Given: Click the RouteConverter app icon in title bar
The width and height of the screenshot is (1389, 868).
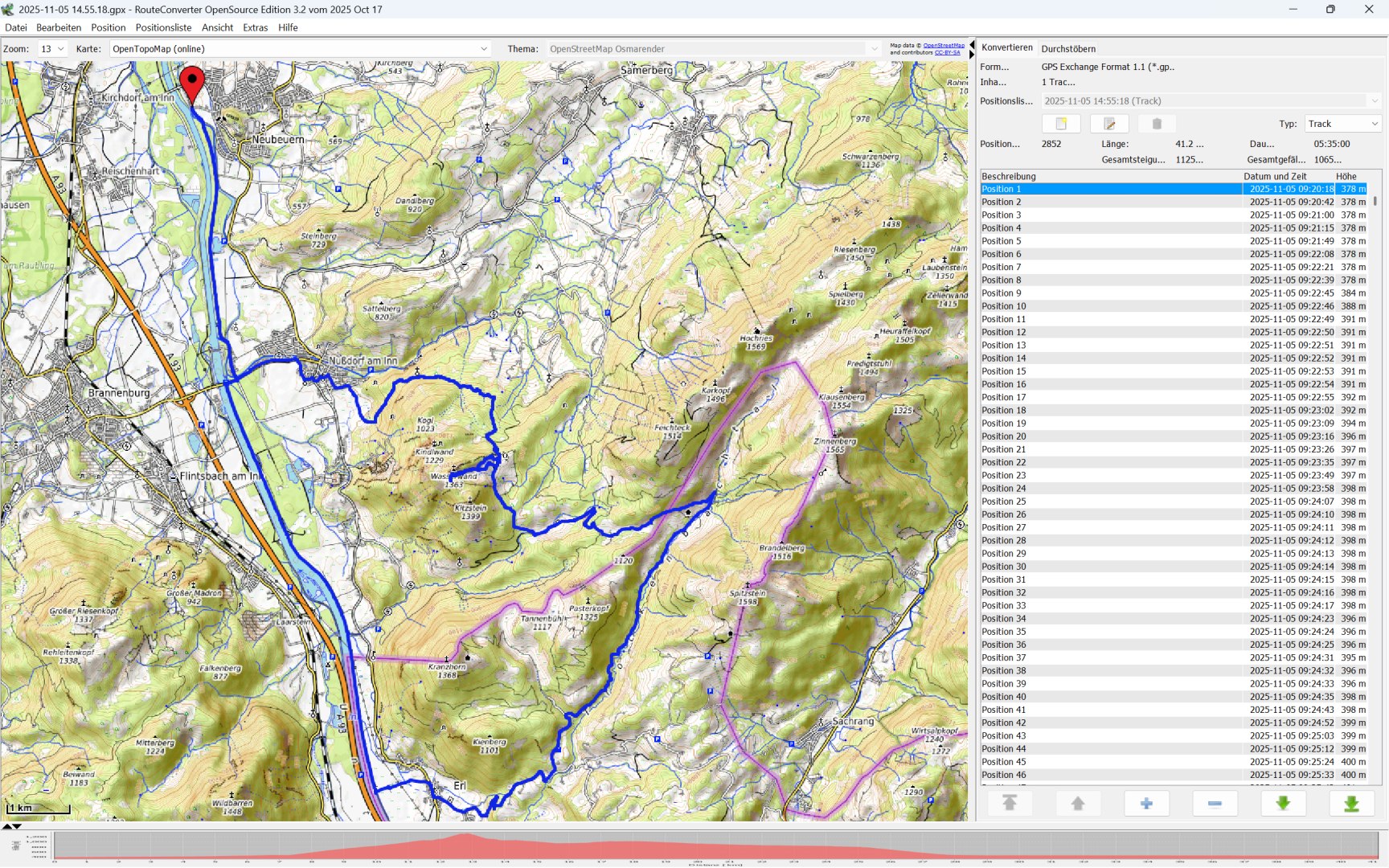Looking at the screenshot, I should click(8, 10).
